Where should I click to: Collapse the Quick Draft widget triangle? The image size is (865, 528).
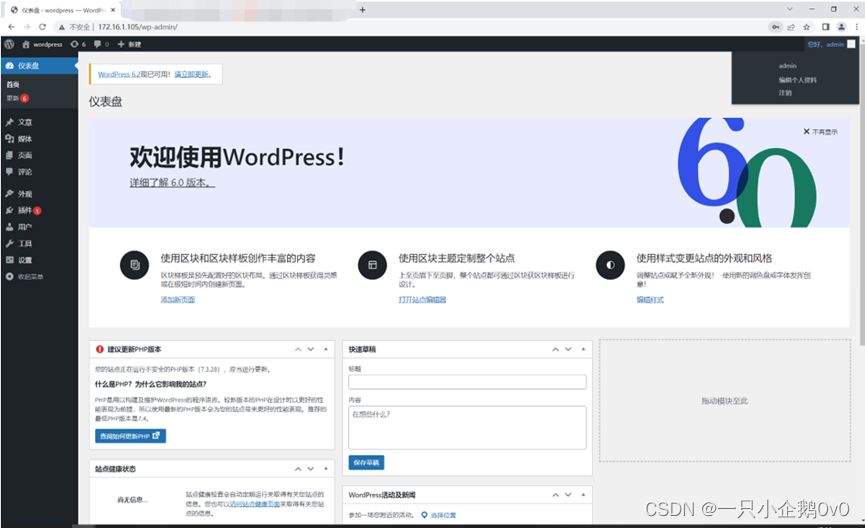[583, 349]
